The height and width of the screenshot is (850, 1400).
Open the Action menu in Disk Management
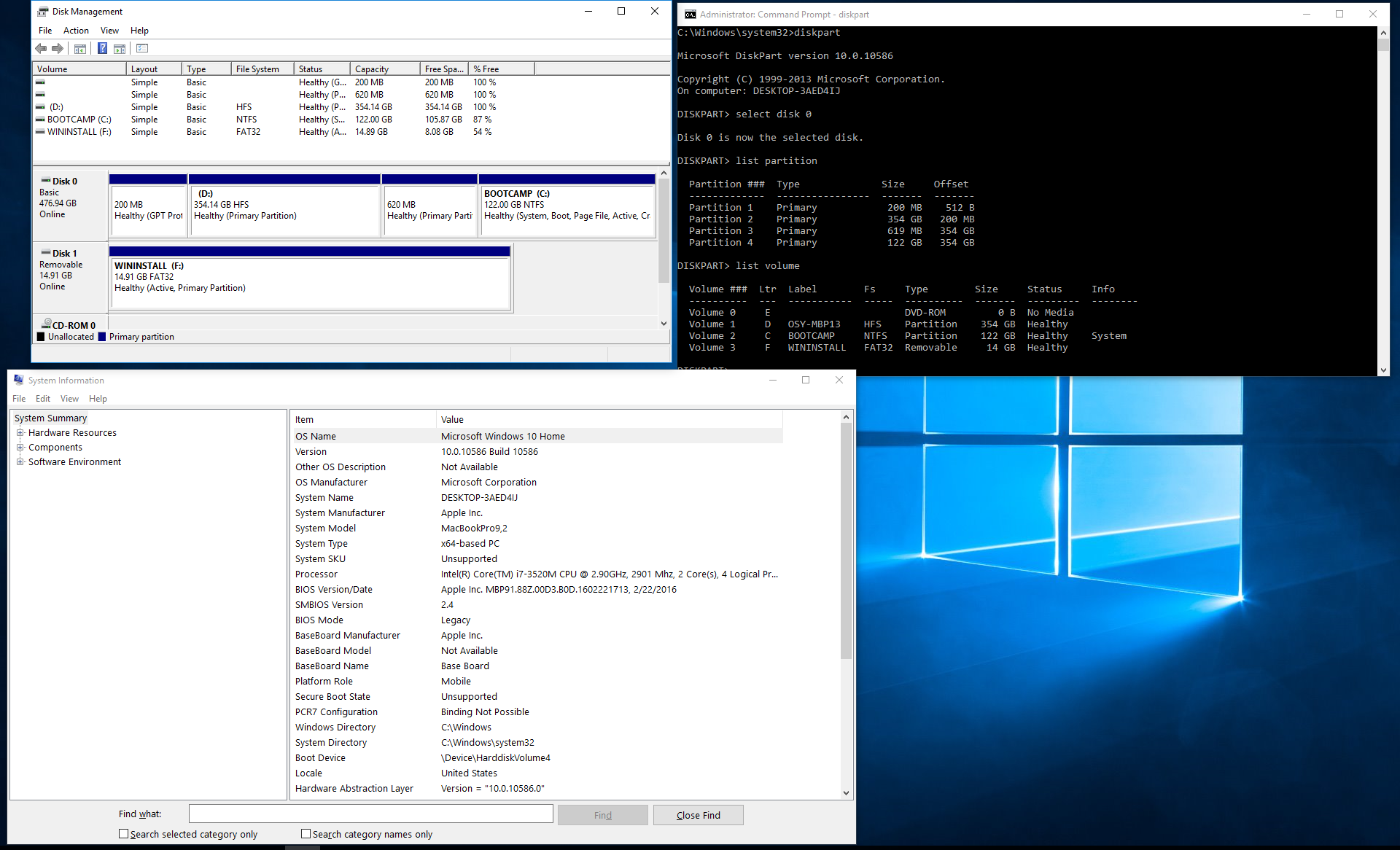coord(76,31)
